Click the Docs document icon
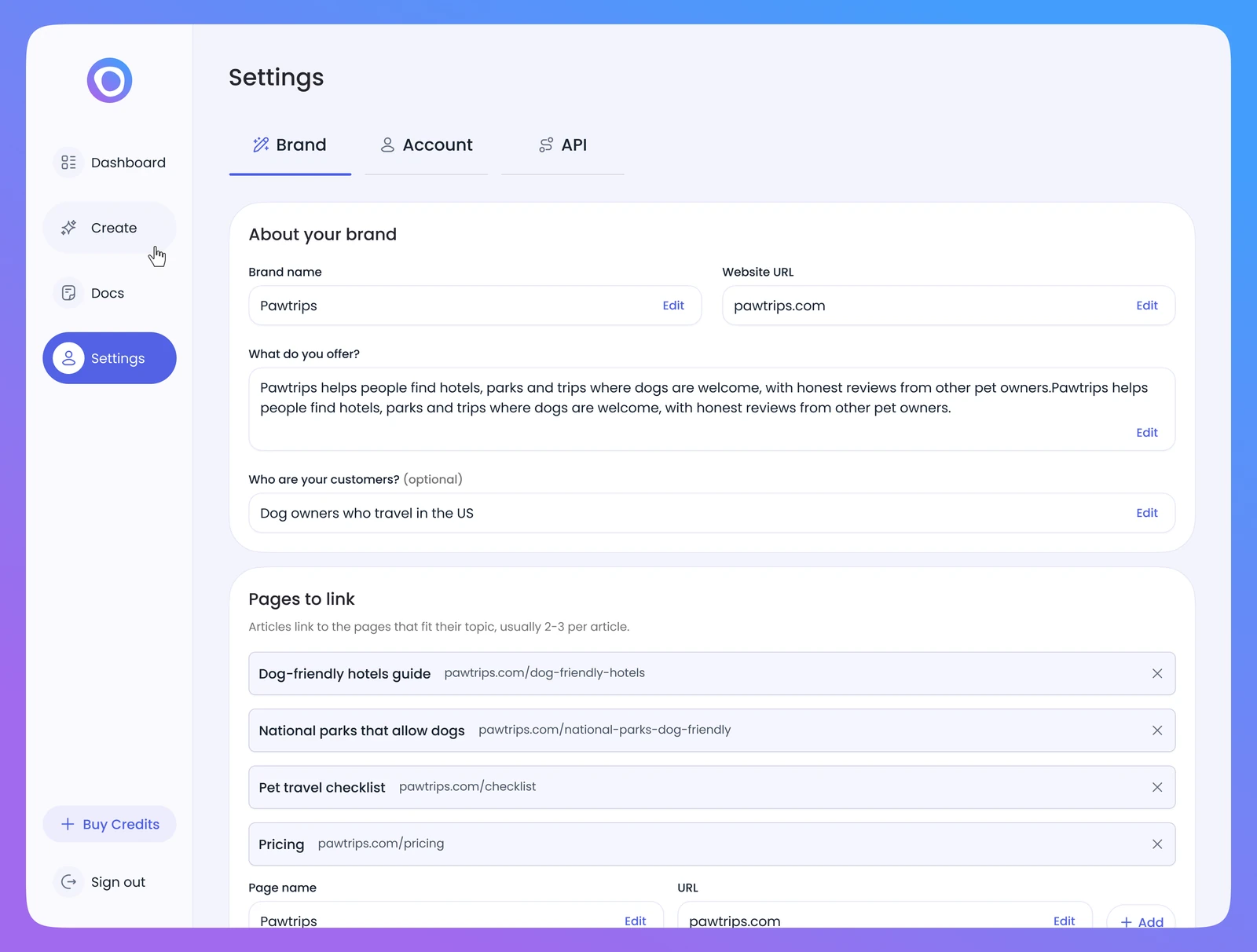Viewport: 1257px width, 952px height. [x=68, y=293]
